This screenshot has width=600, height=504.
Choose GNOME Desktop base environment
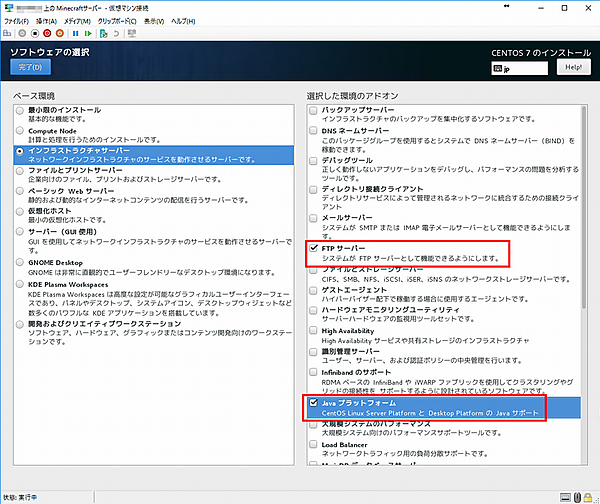21,263
